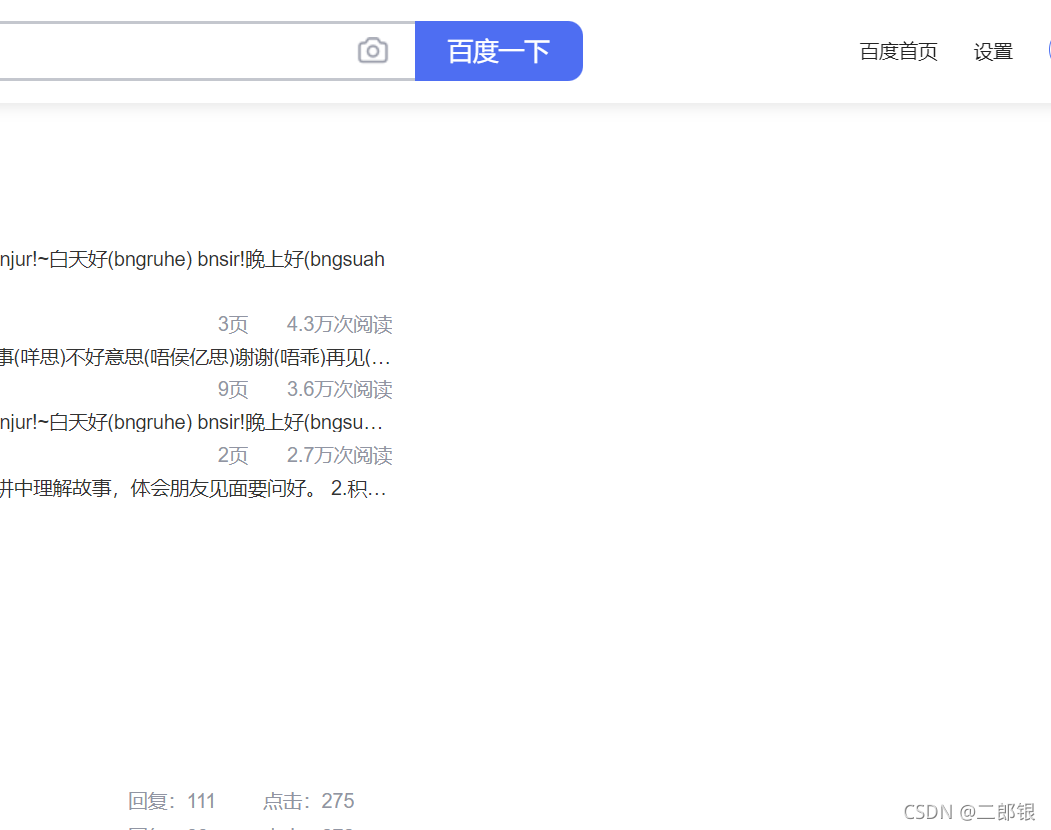Click the 9页 page count text
The height and width of the screenshot is (830, 1051).
point(233,390)
